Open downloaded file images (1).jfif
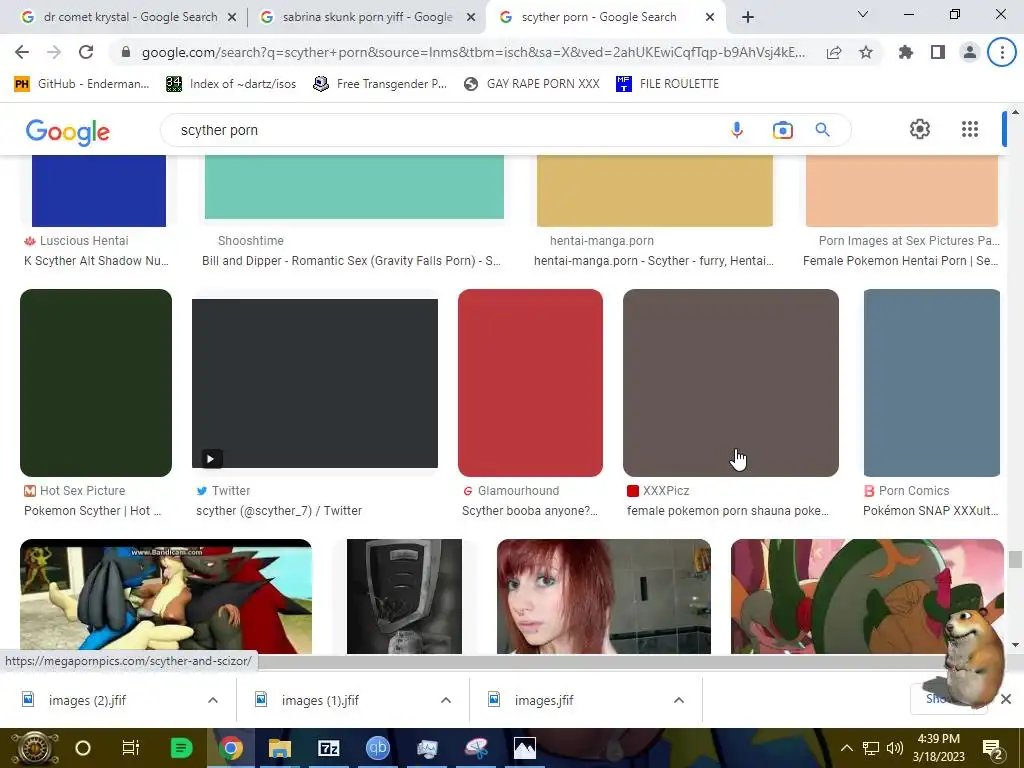The width and height of the screenshot is (1024, 768). click(x=321, y=700)
